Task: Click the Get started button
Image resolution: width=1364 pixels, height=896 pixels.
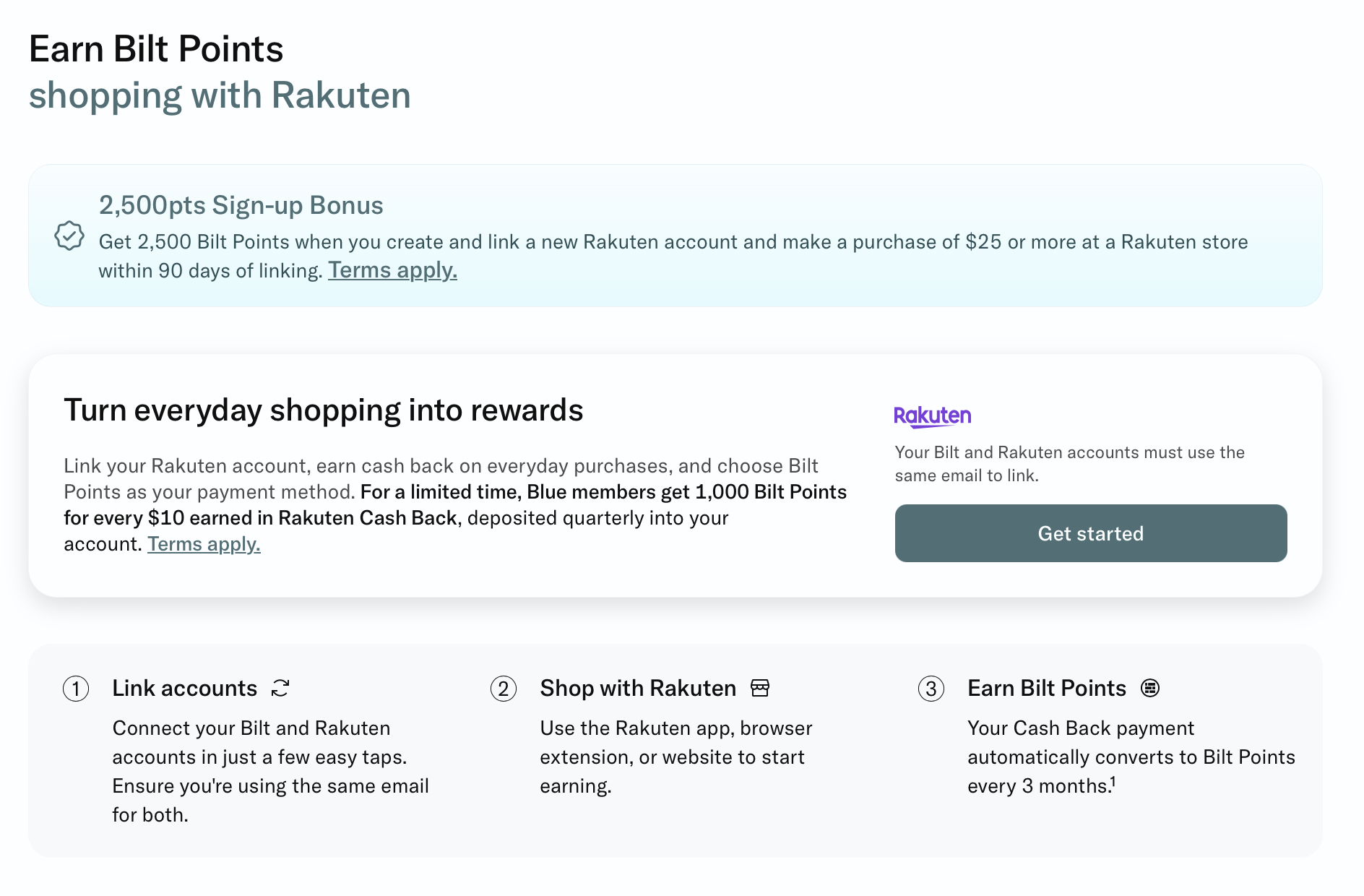Action: pyautogui.click(x=1090, y=533)
